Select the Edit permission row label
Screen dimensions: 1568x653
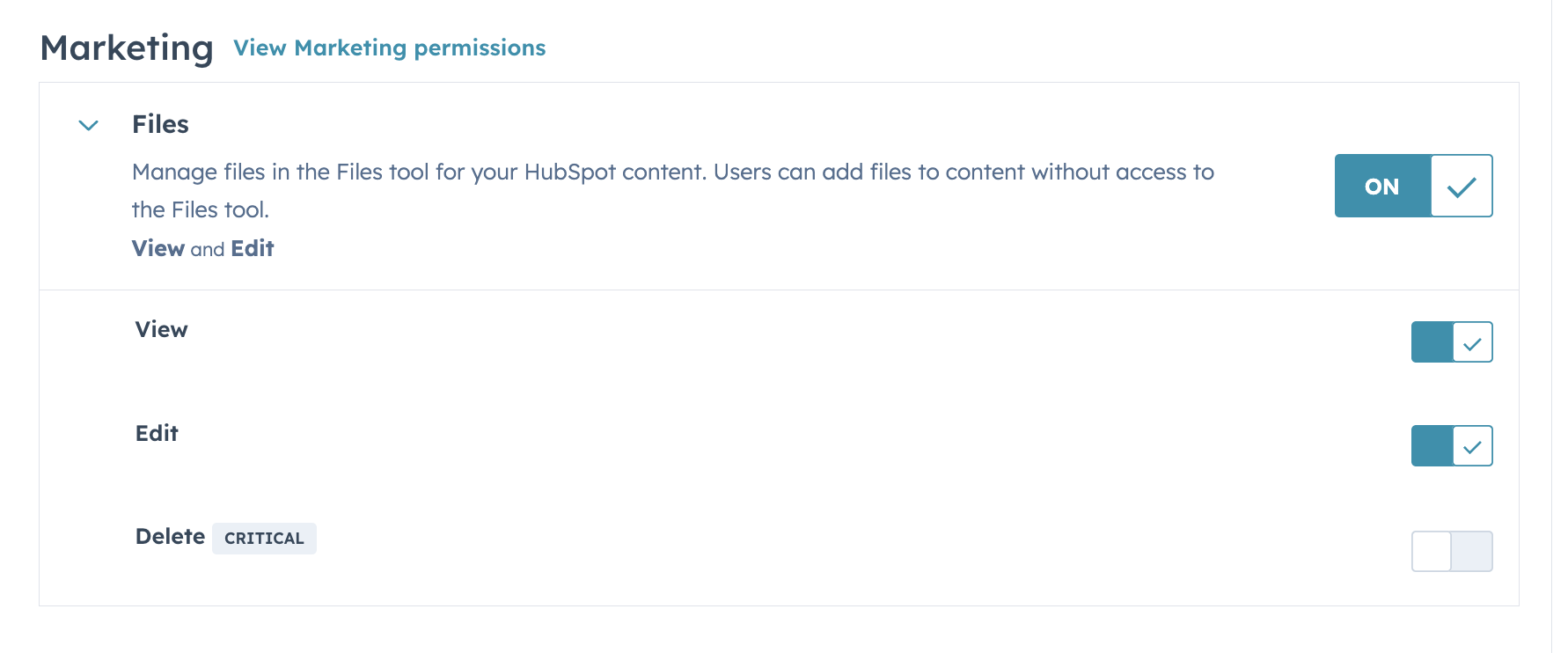157,433
